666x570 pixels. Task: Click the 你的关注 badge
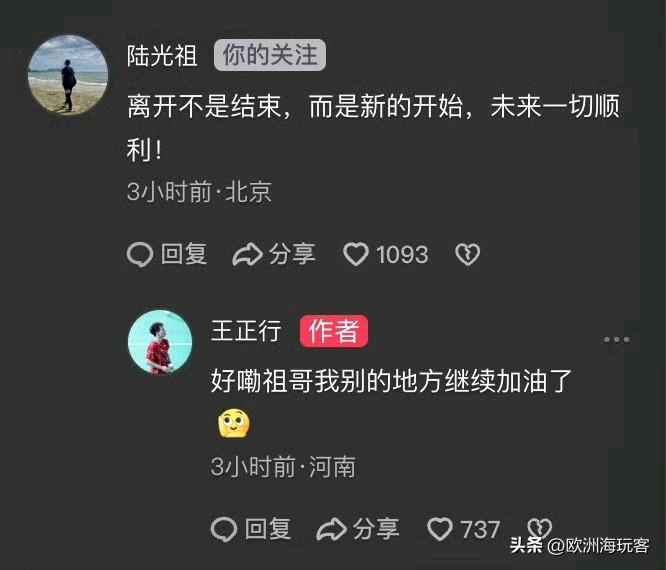(270, 55)
